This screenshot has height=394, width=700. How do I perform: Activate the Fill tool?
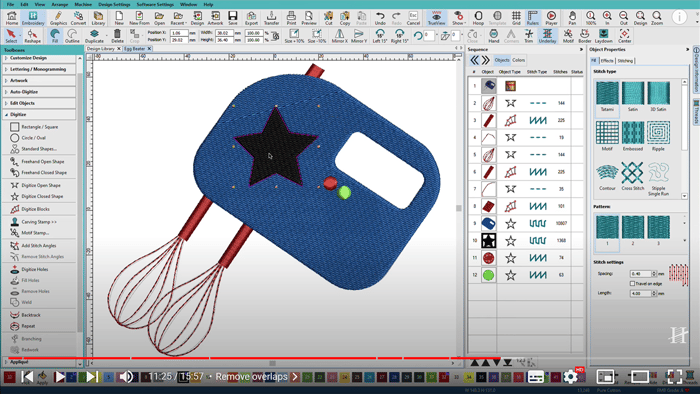click(x=55, y=36)
